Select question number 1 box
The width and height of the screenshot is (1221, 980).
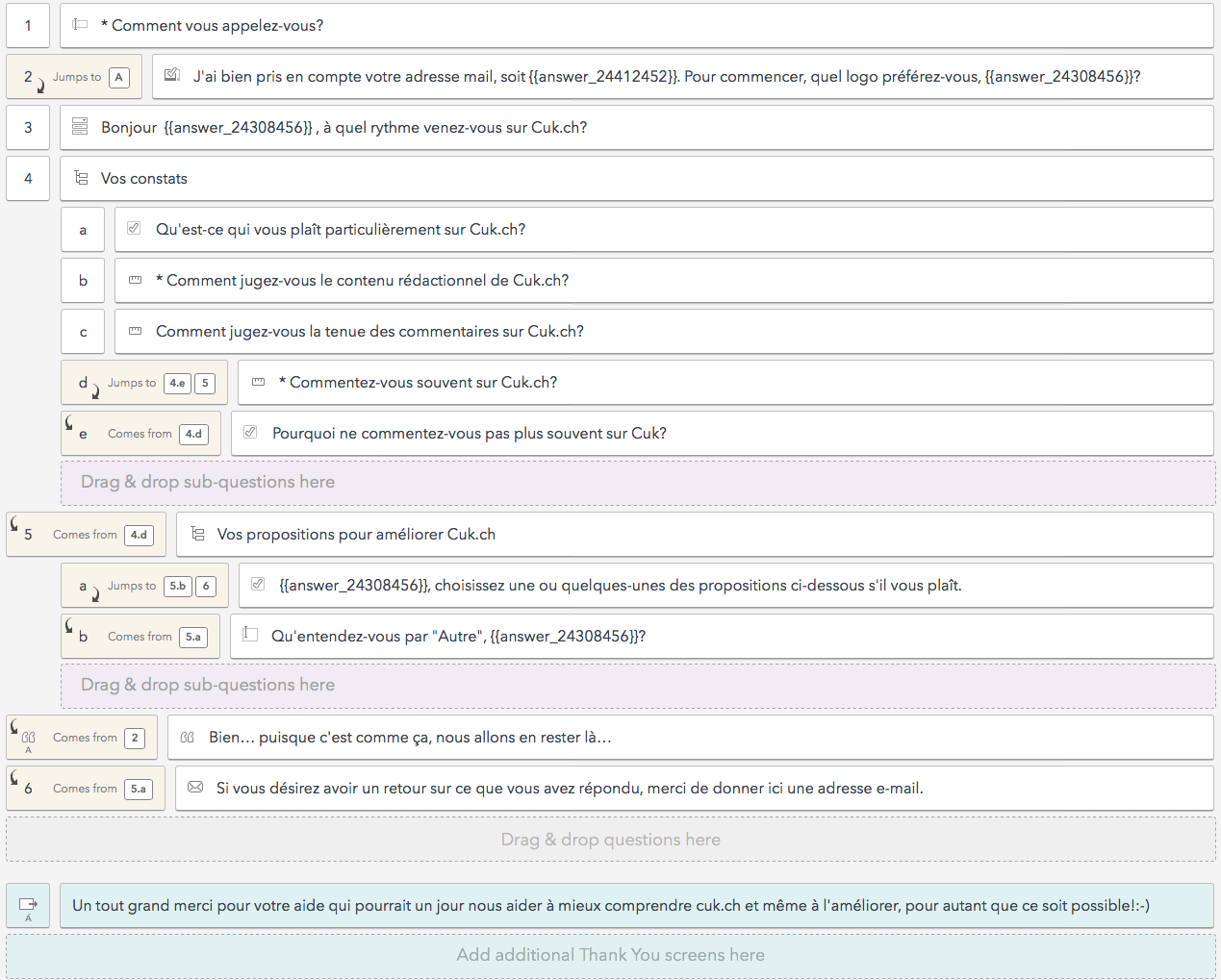pyautogui.click(x=28, y=25)
